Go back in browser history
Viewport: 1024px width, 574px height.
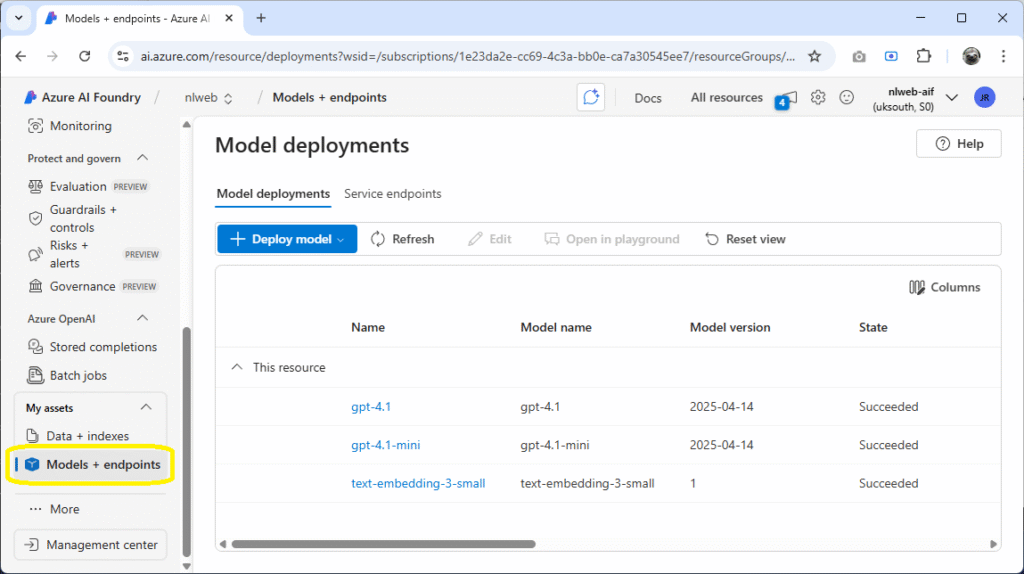[x=21, y=56]
